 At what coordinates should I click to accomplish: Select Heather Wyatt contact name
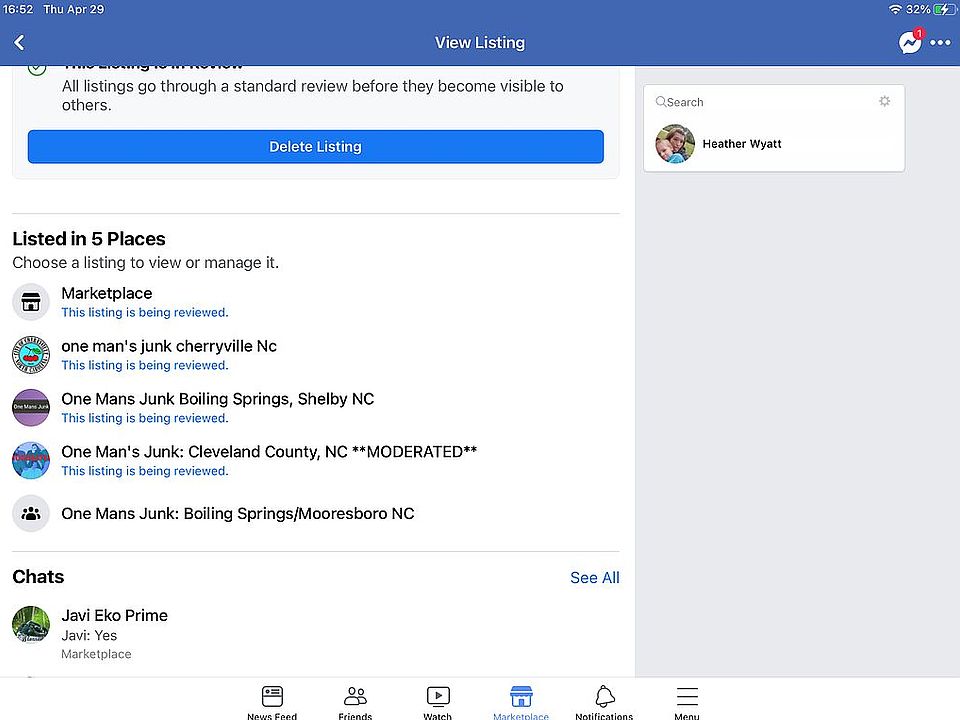pyautogui.click(x=741, y=144)
